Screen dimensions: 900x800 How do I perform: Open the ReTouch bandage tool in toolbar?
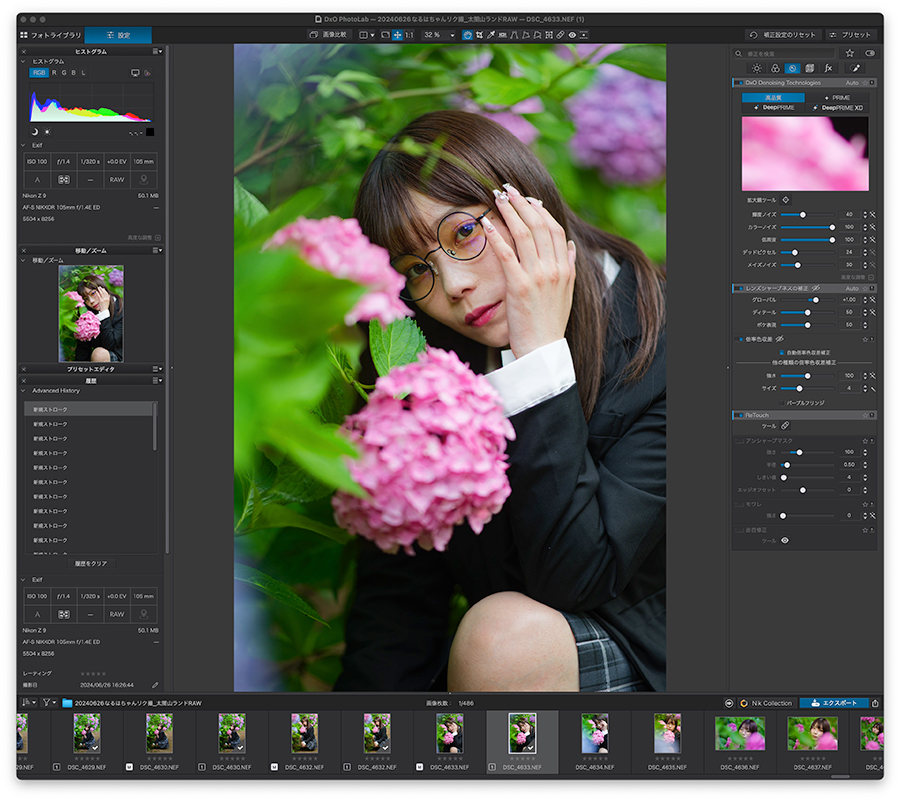tap(560, 35)
